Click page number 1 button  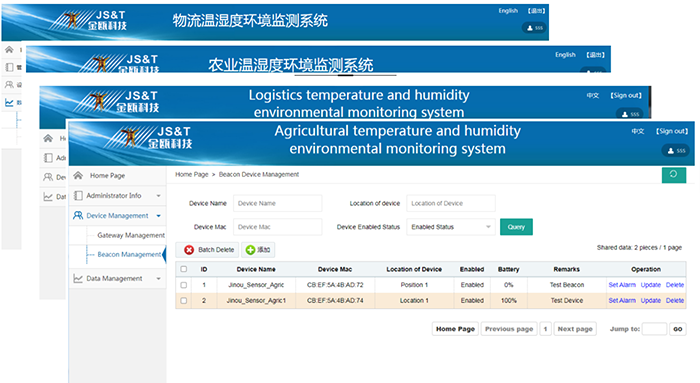(545, 329)
